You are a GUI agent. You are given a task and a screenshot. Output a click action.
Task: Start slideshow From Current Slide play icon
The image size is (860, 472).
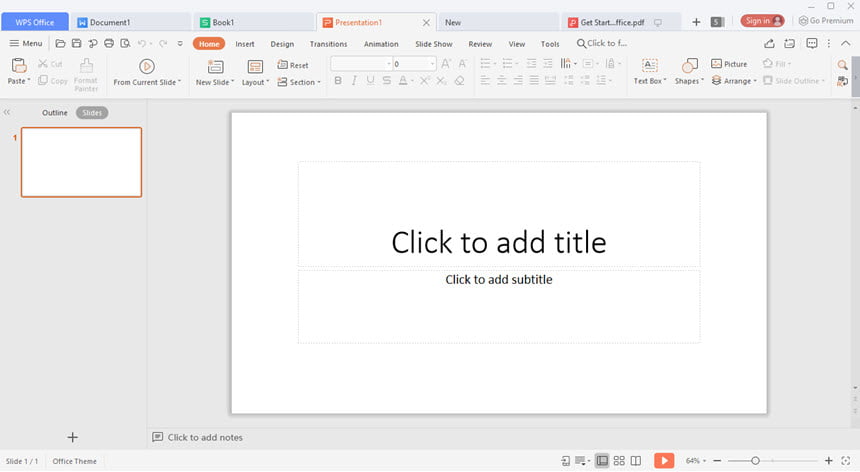click(146, 66)
